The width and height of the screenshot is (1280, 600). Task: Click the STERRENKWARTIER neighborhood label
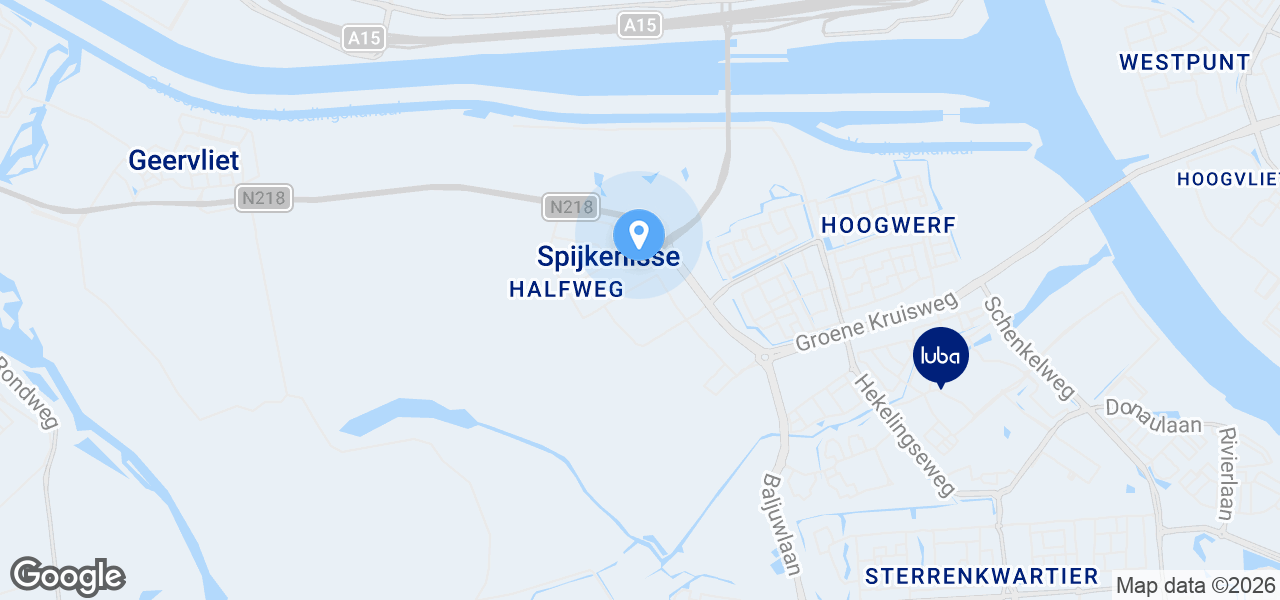point(982,576)
